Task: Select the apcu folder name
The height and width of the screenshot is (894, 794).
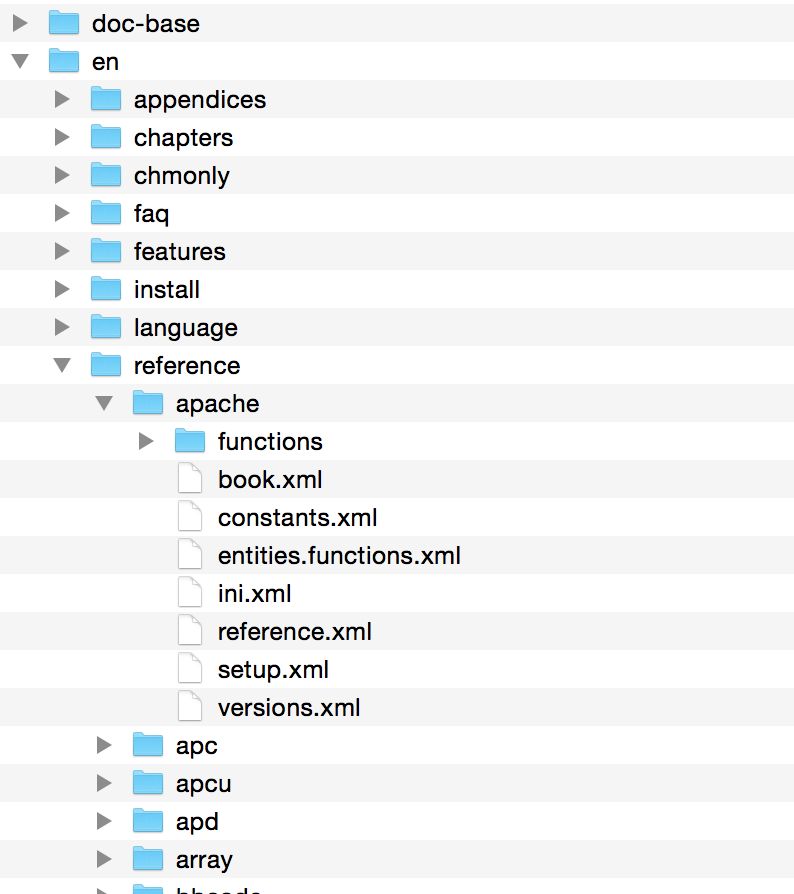Action: tap(203, 784)
